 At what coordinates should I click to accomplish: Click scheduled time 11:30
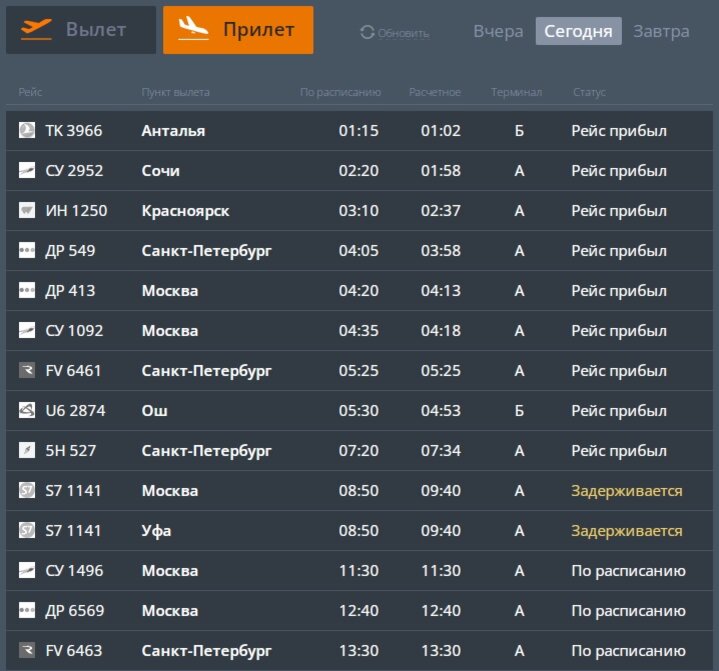tap(359, 571)
